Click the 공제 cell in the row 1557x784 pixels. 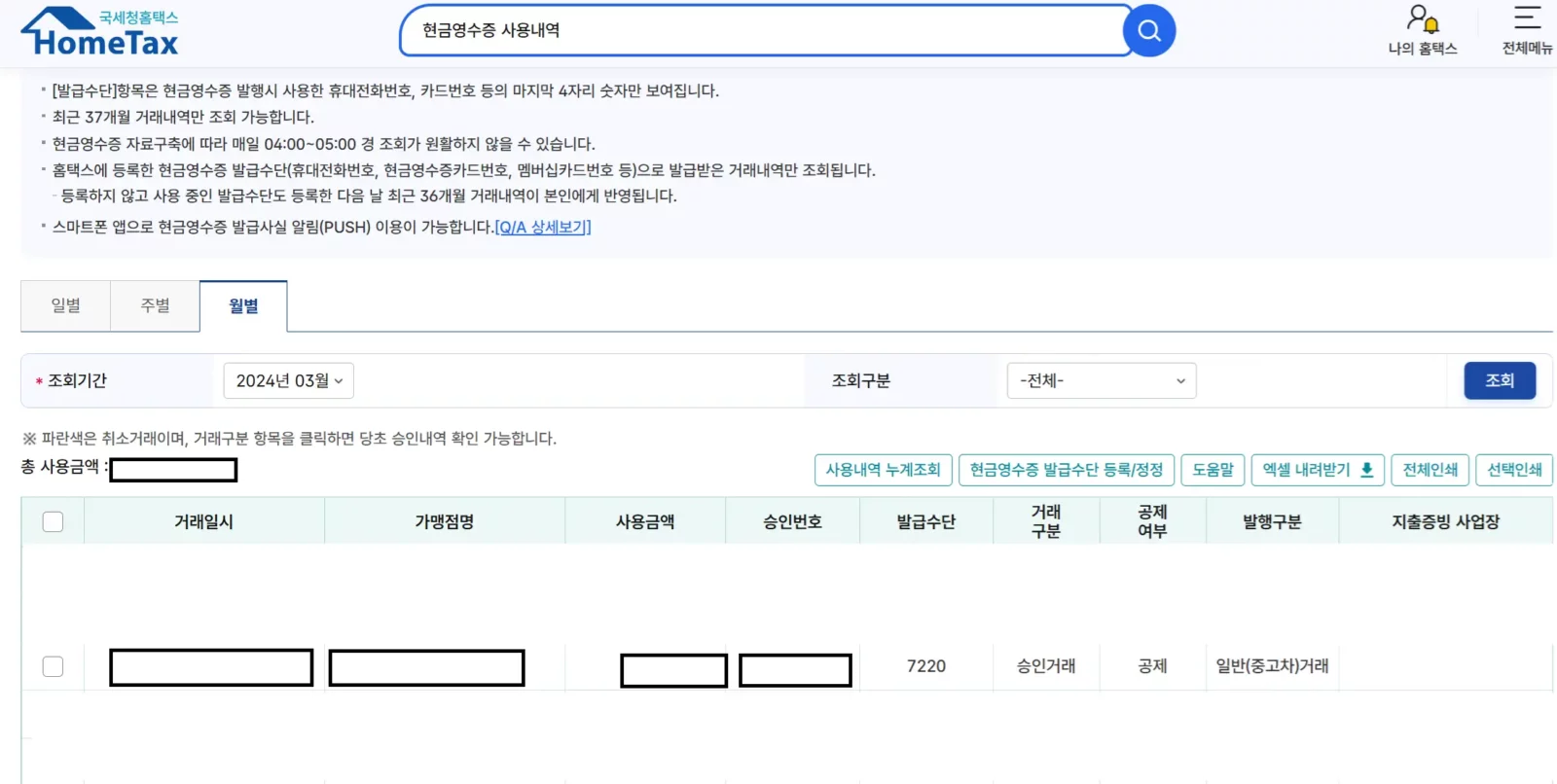pos(1153,666)
